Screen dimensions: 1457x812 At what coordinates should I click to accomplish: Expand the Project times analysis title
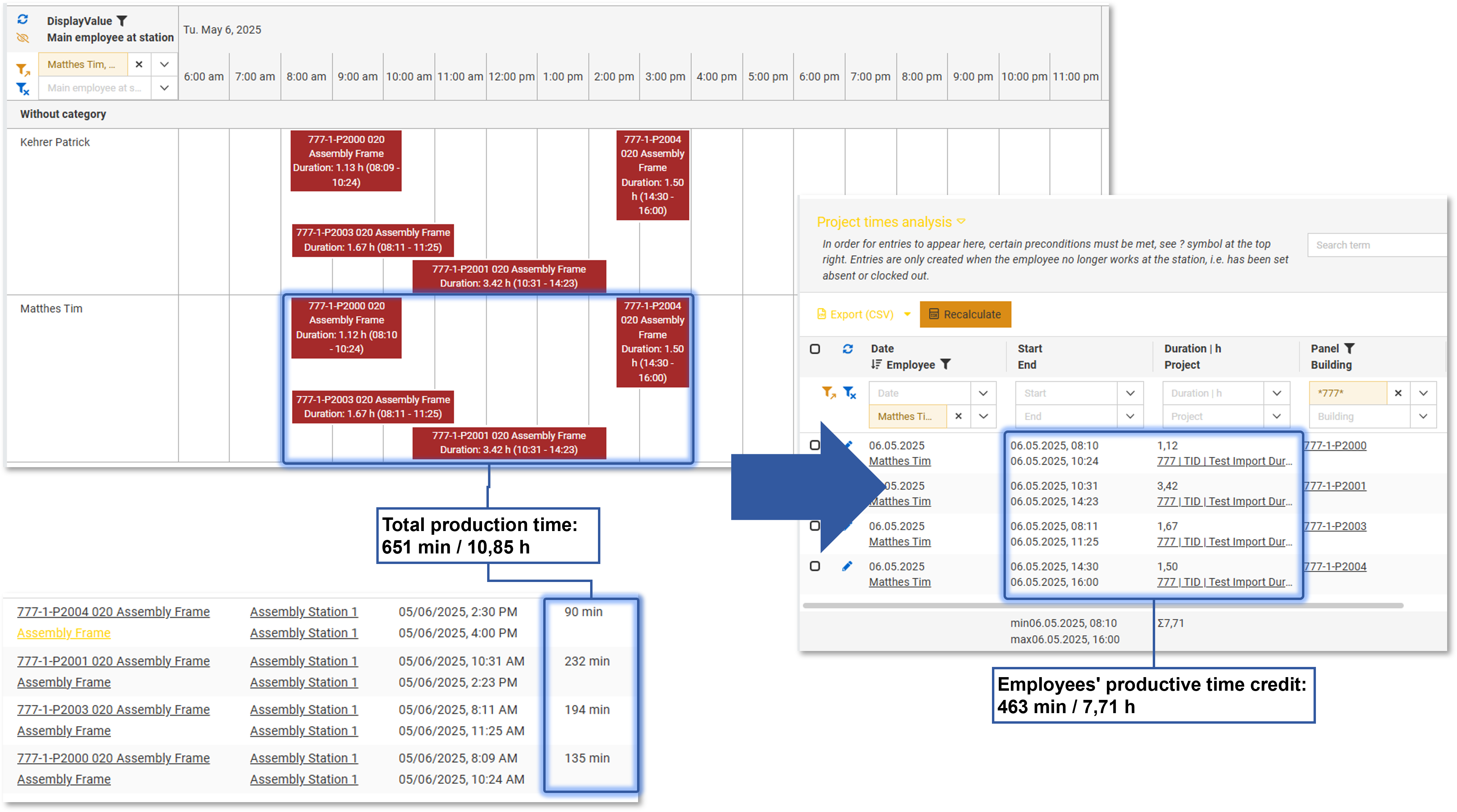pos(891,222)
